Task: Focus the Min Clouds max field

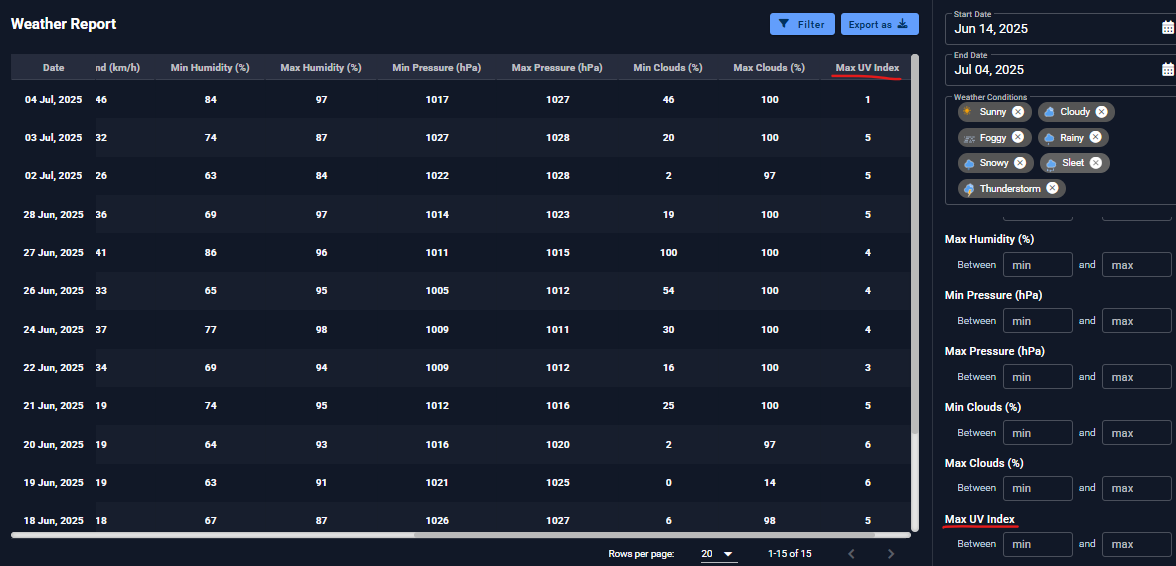Action: pos(1136,433)
